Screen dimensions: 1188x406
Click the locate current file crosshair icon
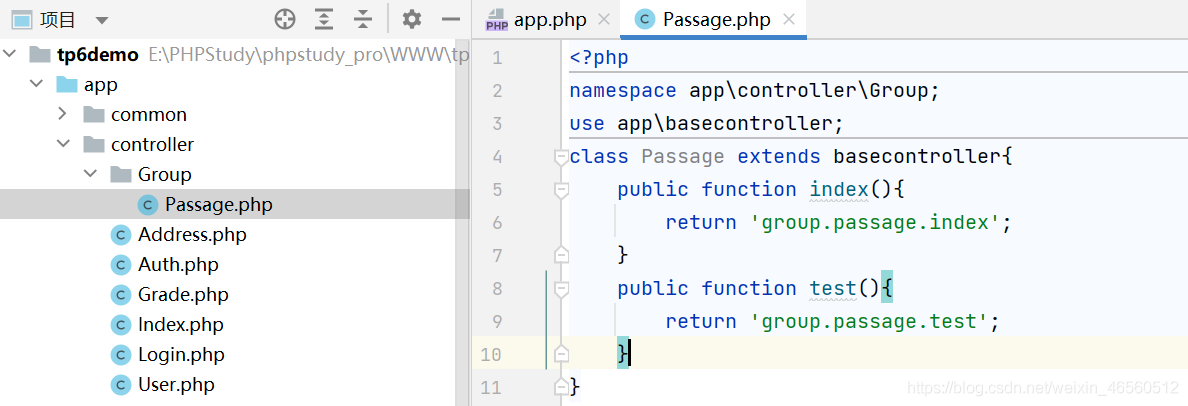[285, 20]
